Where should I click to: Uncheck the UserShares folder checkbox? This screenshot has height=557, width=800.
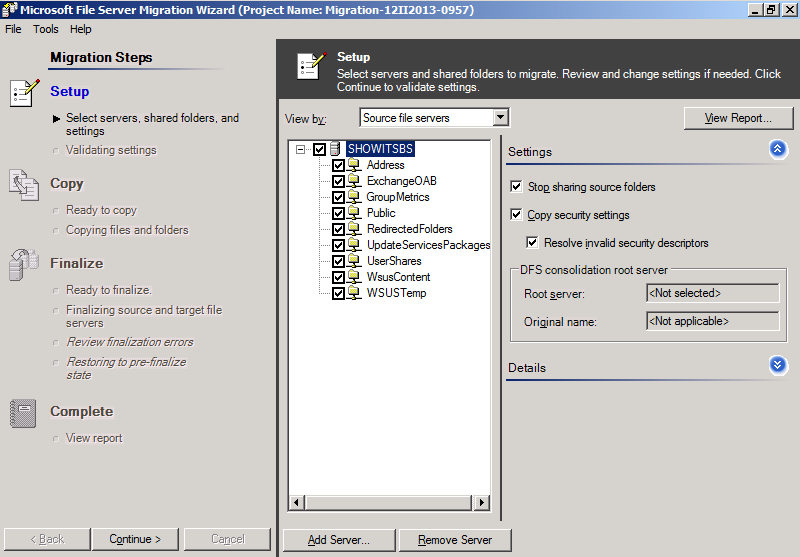338,261
